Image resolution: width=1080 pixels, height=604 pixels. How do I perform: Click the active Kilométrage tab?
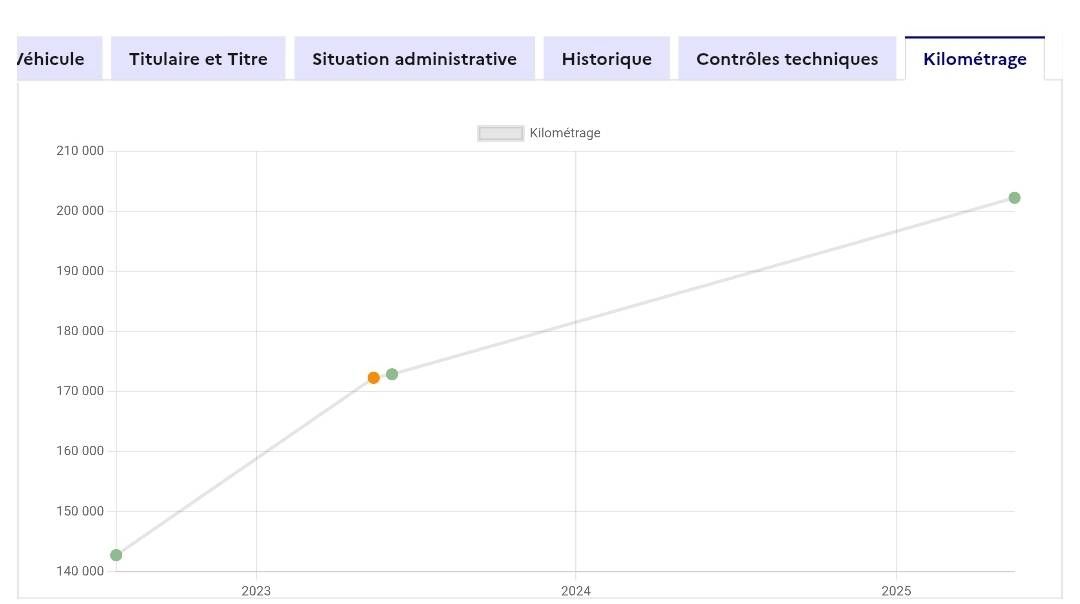(974, 59)
